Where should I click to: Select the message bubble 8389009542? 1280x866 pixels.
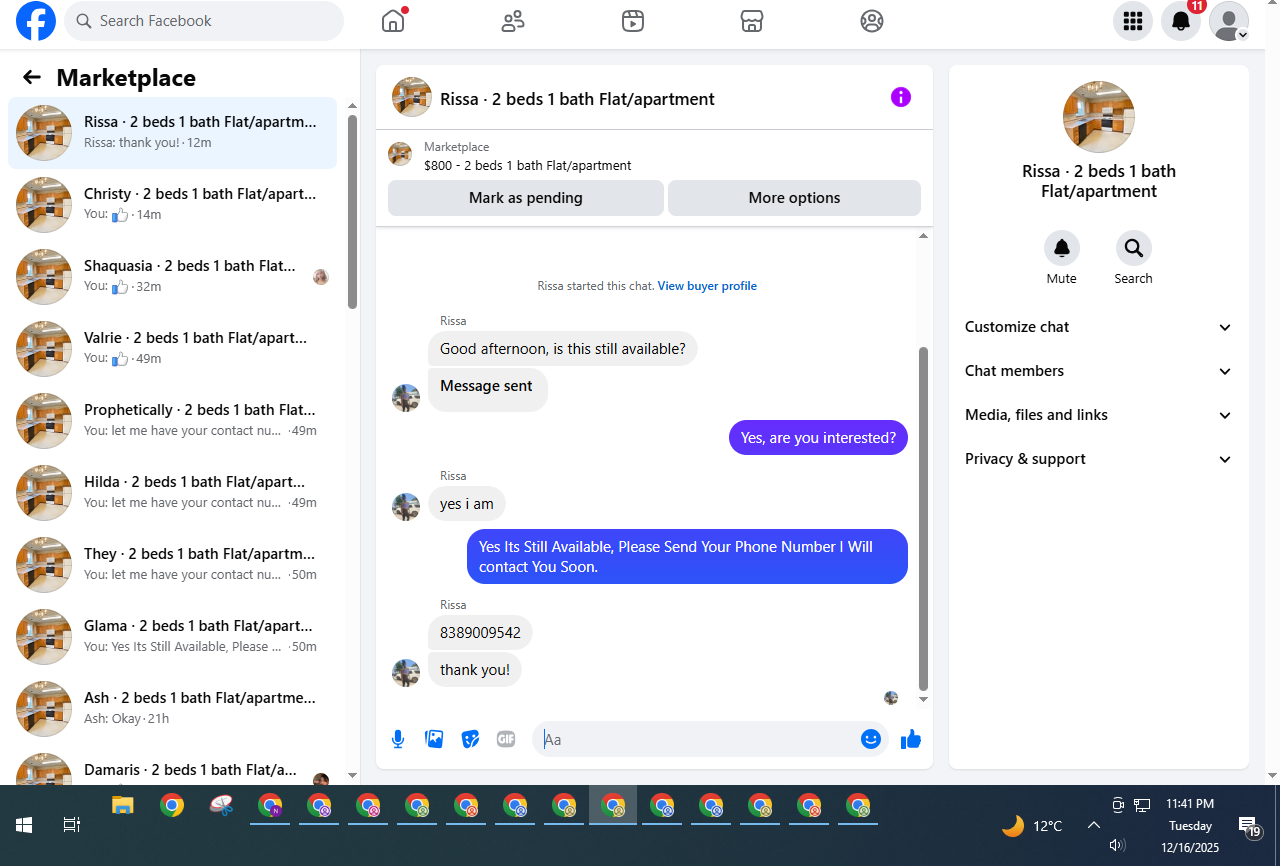coord(480,633)
